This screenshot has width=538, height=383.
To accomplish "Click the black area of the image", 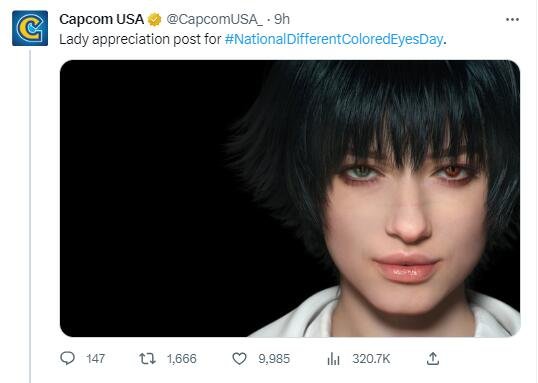I will coord(144,192).
